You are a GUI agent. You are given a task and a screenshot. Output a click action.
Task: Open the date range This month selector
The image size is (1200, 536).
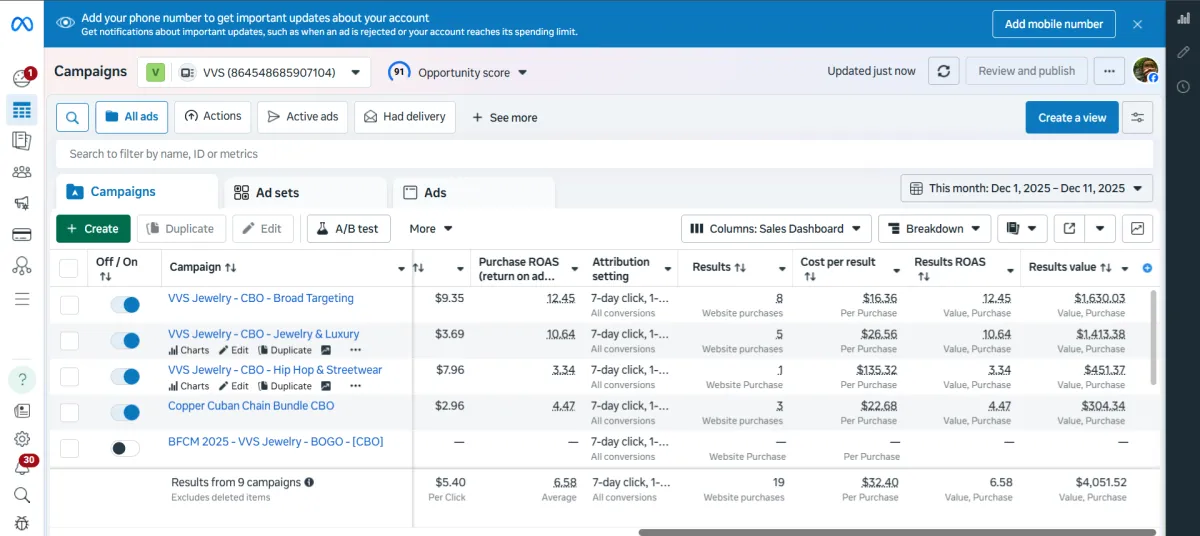(x=1026, y=188)
